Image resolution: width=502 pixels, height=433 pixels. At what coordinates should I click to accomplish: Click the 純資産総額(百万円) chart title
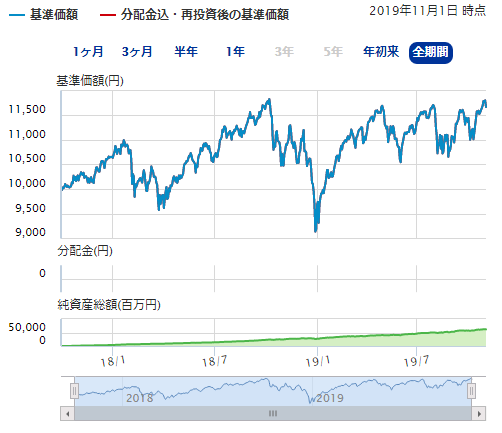(x=109, y=304)
